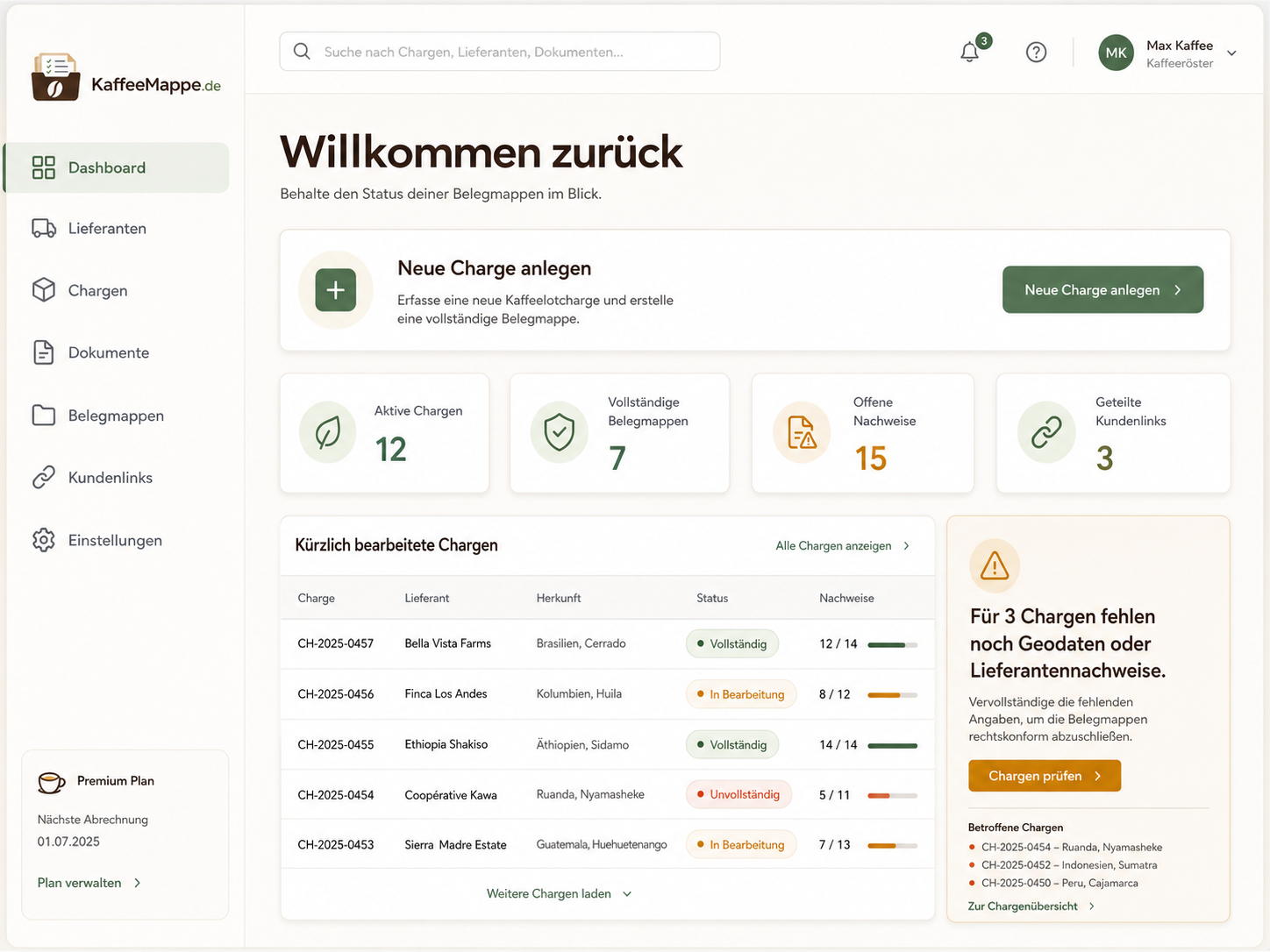Image resolution: width=1270 pixels, height=952 pixels.
Task: Open notifications via the bell icon
Action: [x=969, y=53]
